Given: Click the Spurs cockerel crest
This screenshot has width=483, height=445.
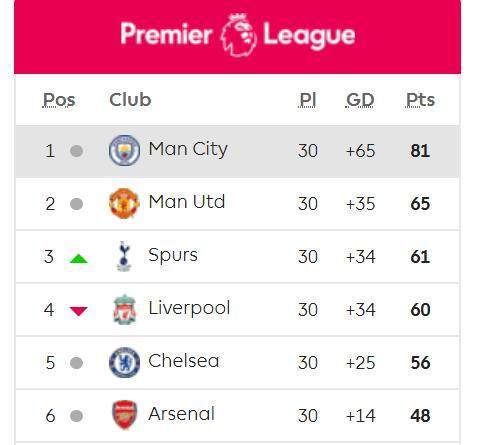Looking at the screenshot, I should click(x=124, y=256).
